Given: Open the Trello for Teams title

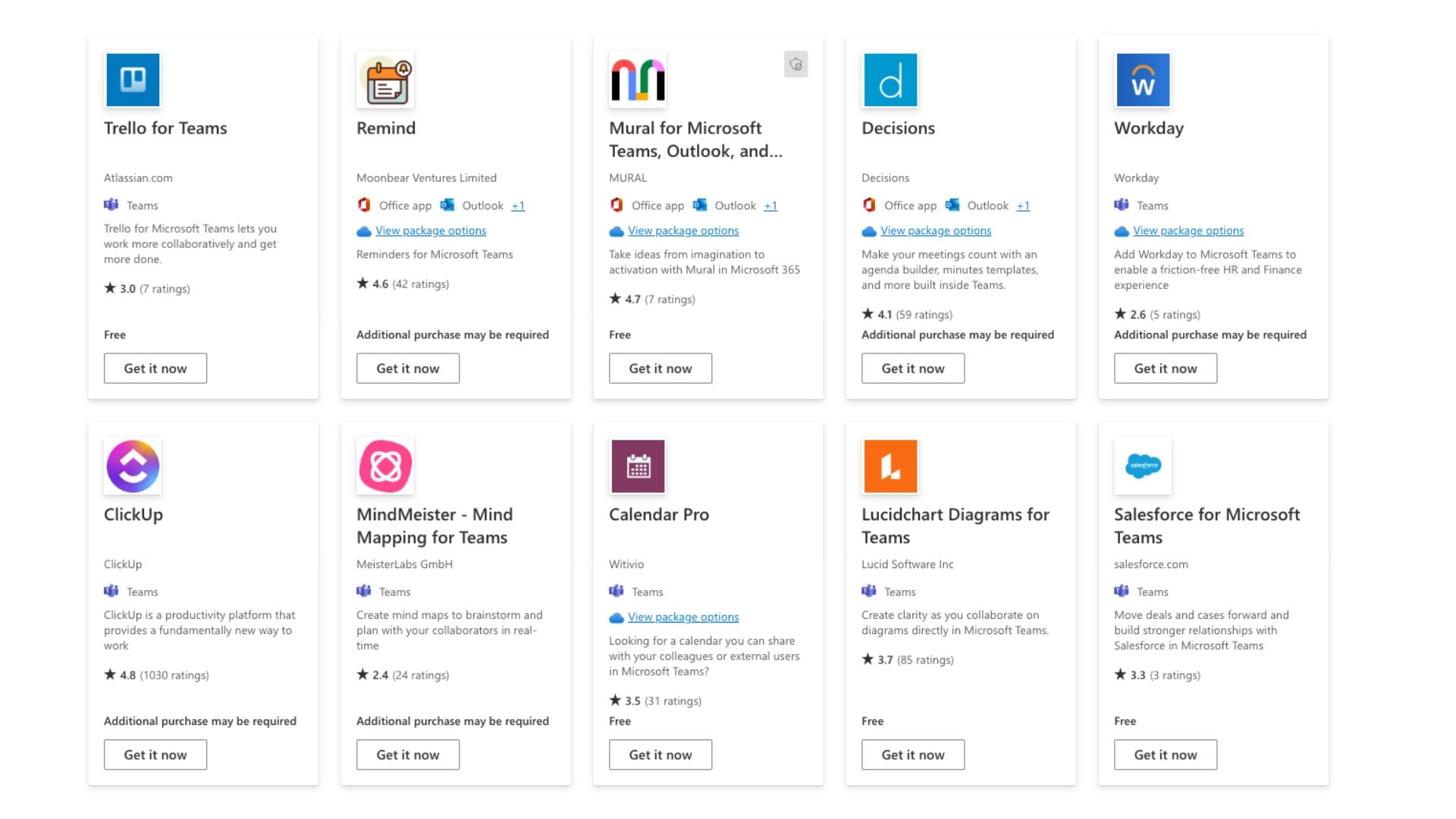Looking at the screenshot, I should coord(165,128).
